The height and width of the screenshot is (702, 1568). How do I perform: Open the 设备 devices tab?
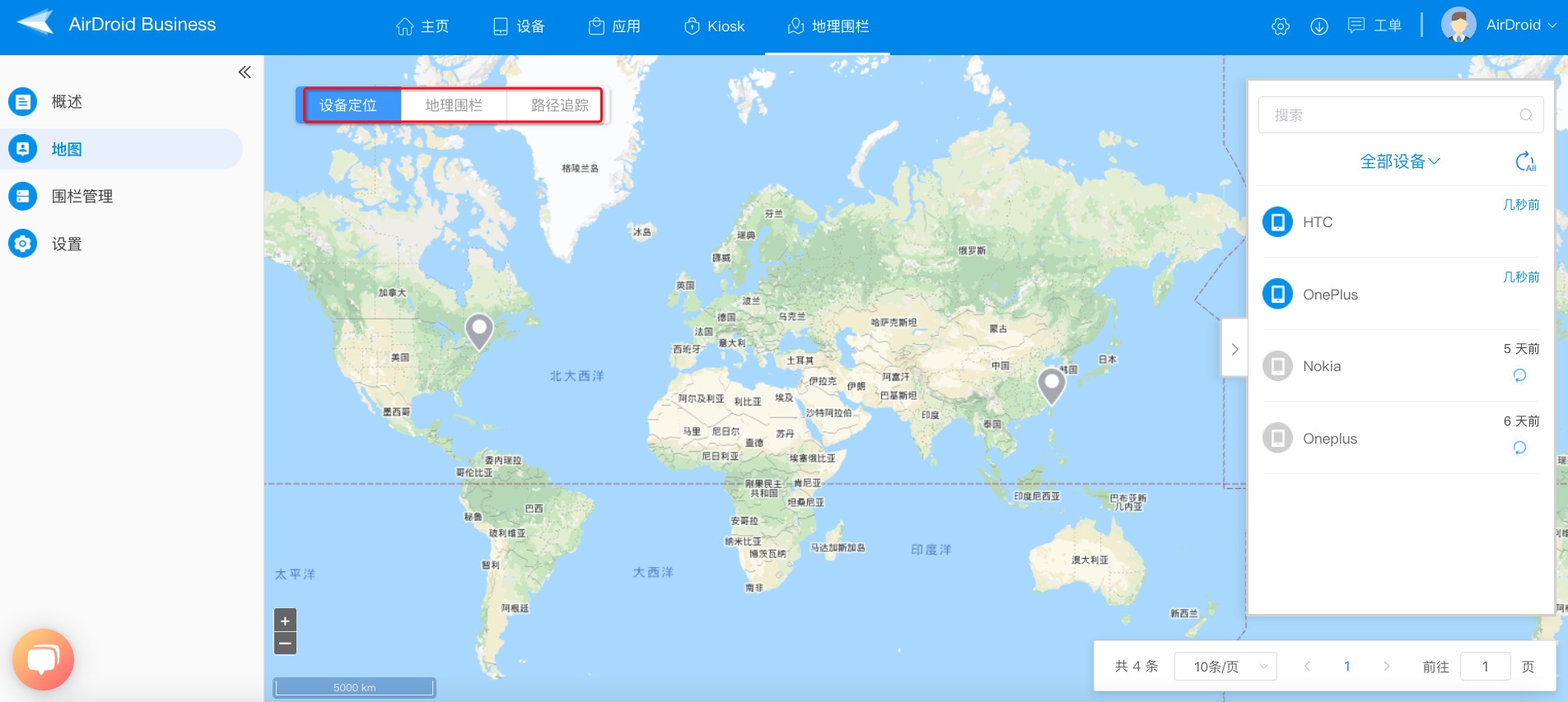(519, 26)
